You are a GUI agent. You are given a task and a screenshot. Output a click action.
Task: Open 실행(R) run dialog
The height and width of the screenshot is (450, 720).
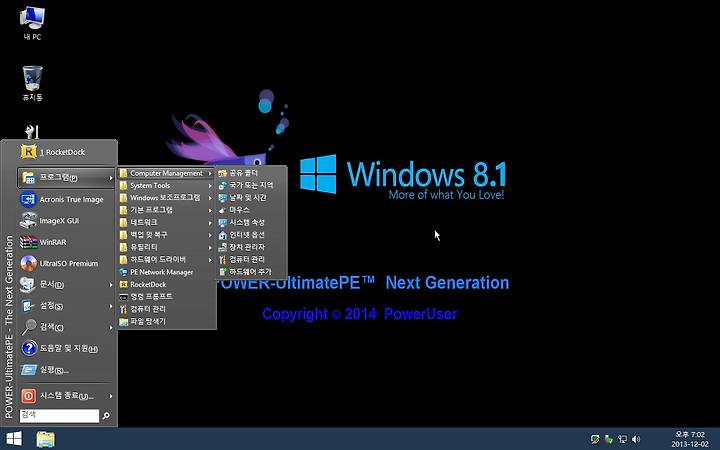click(x=67, y=370)
